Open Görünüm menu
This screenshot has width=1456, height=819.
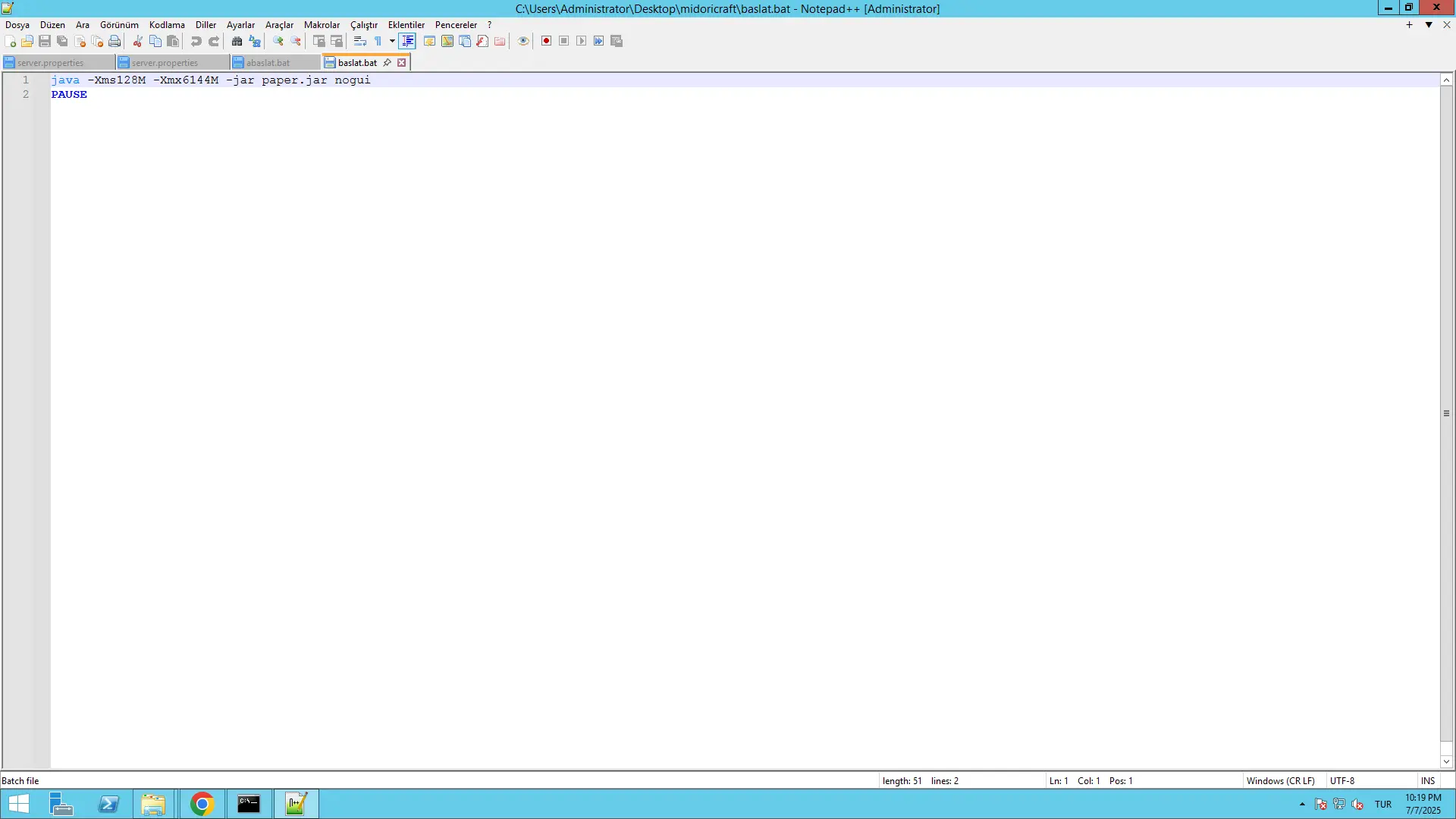point(119,25)
